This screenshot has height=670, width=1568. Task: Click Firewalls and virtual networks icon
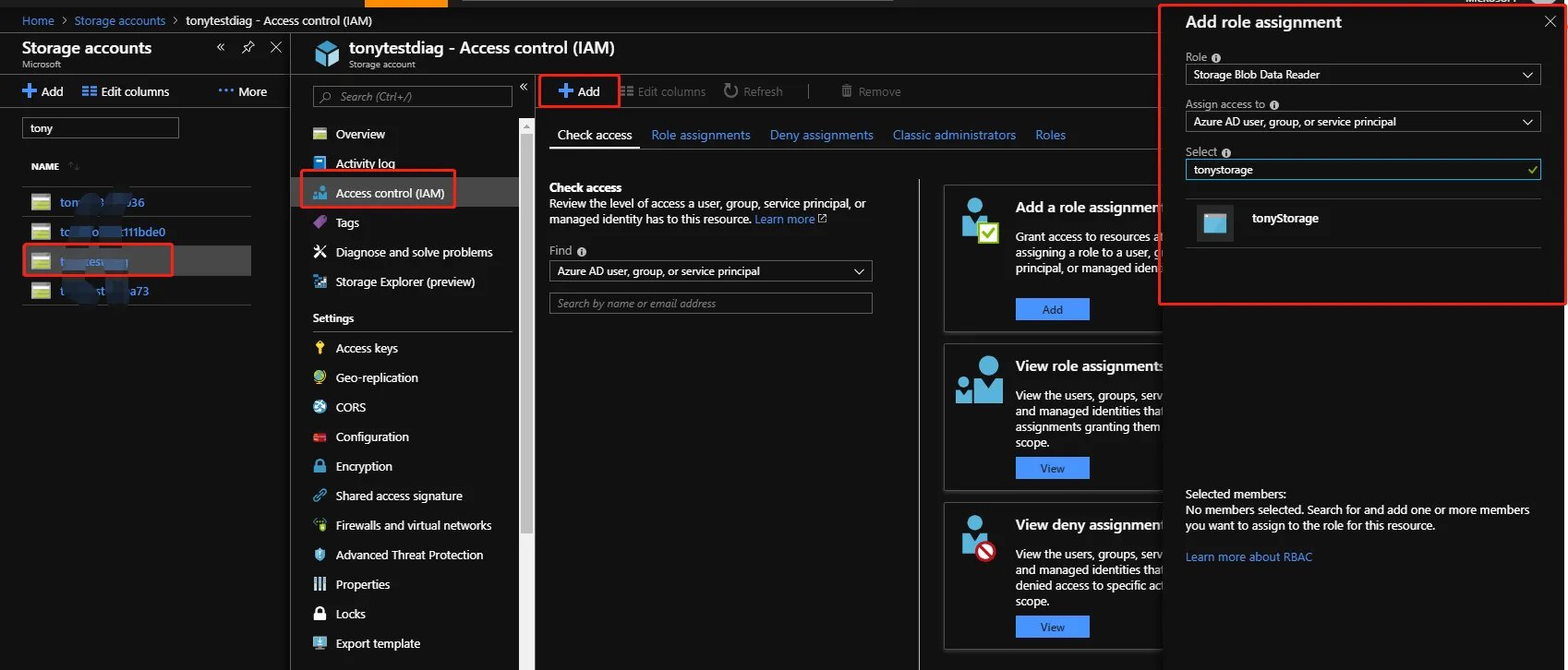[320, 525]
